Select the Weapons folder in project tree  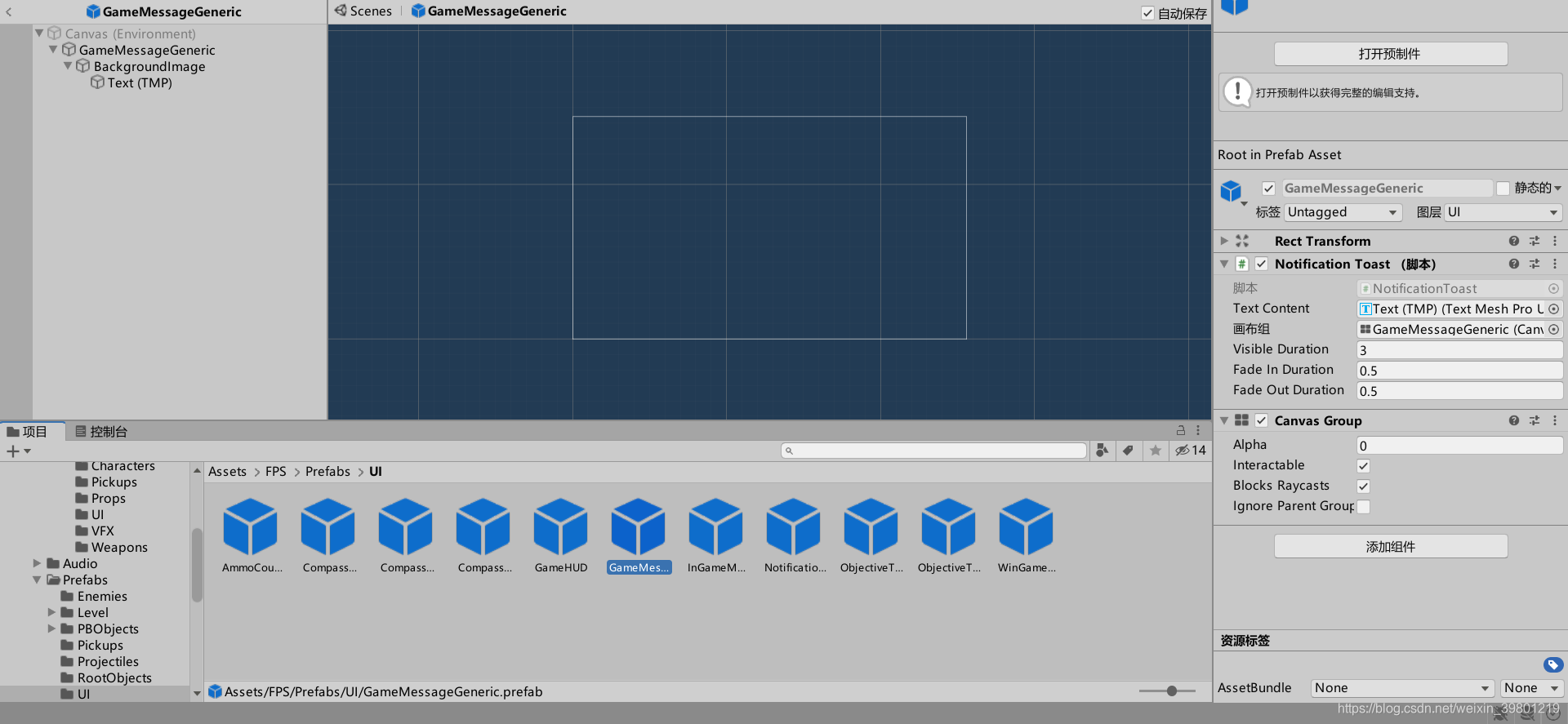(119, 547)
